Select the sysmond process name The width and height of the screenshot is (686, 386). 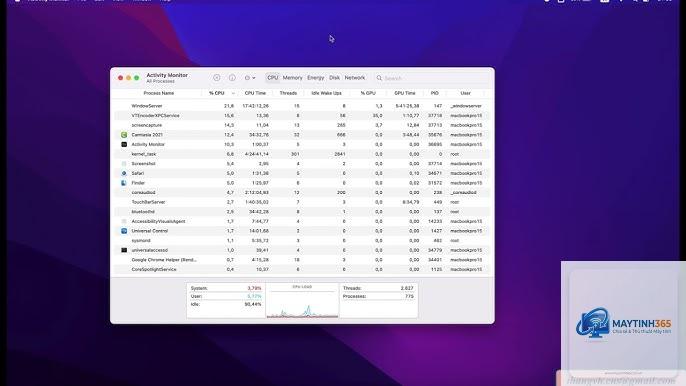(x=141, y=241)
